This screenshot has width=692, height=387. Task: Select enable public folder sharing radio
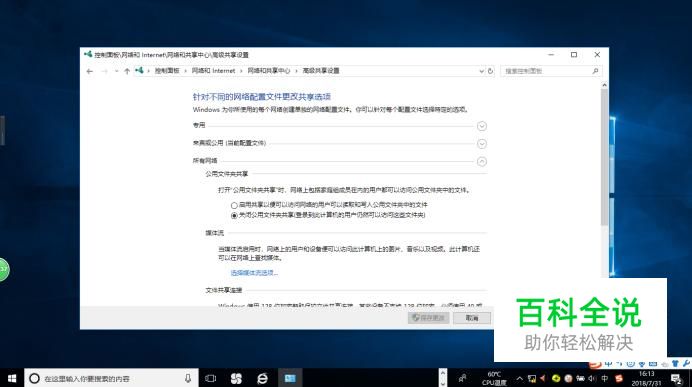234,205
